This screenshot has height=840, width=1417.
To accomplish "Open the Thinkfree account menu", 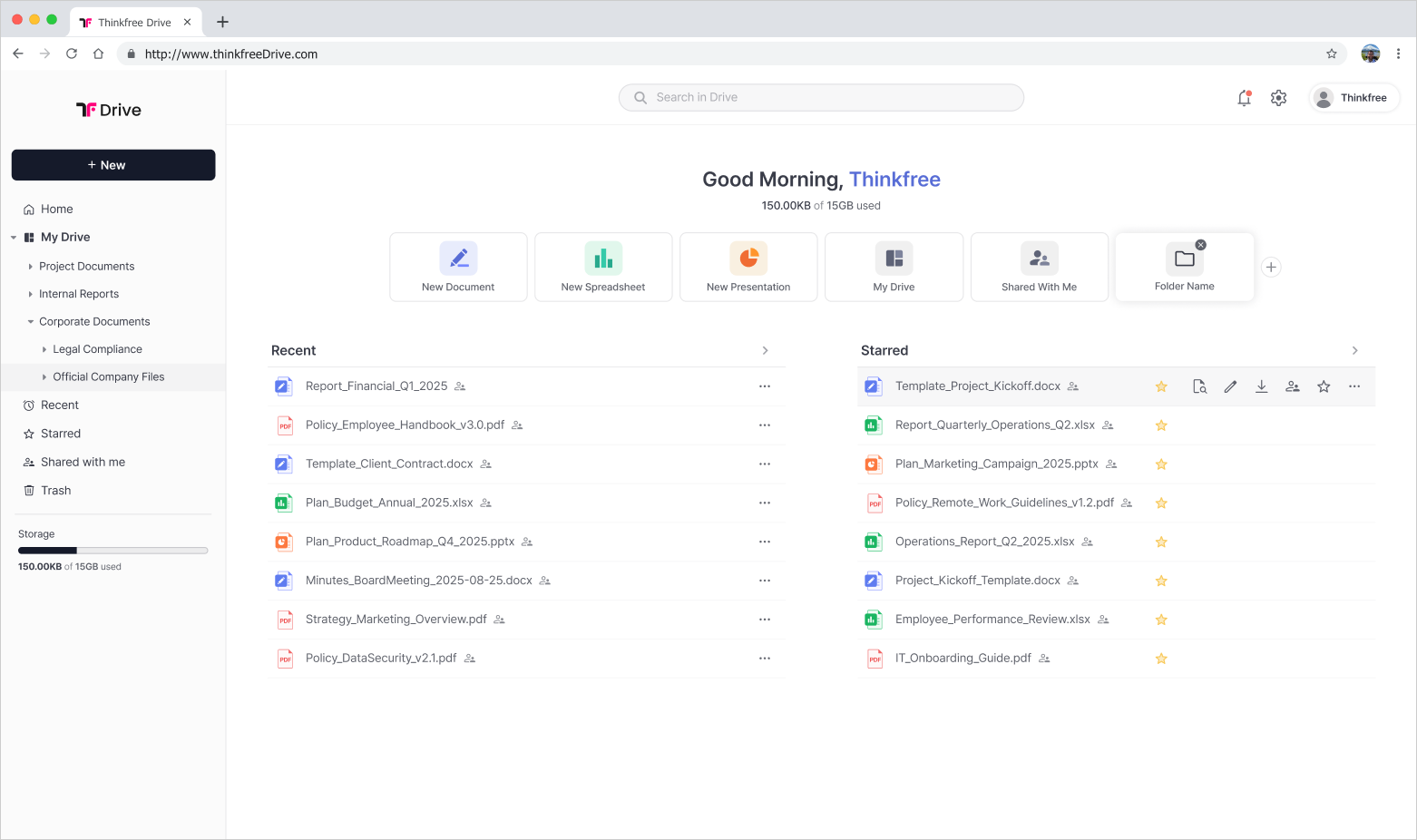I will (1354, 98).
